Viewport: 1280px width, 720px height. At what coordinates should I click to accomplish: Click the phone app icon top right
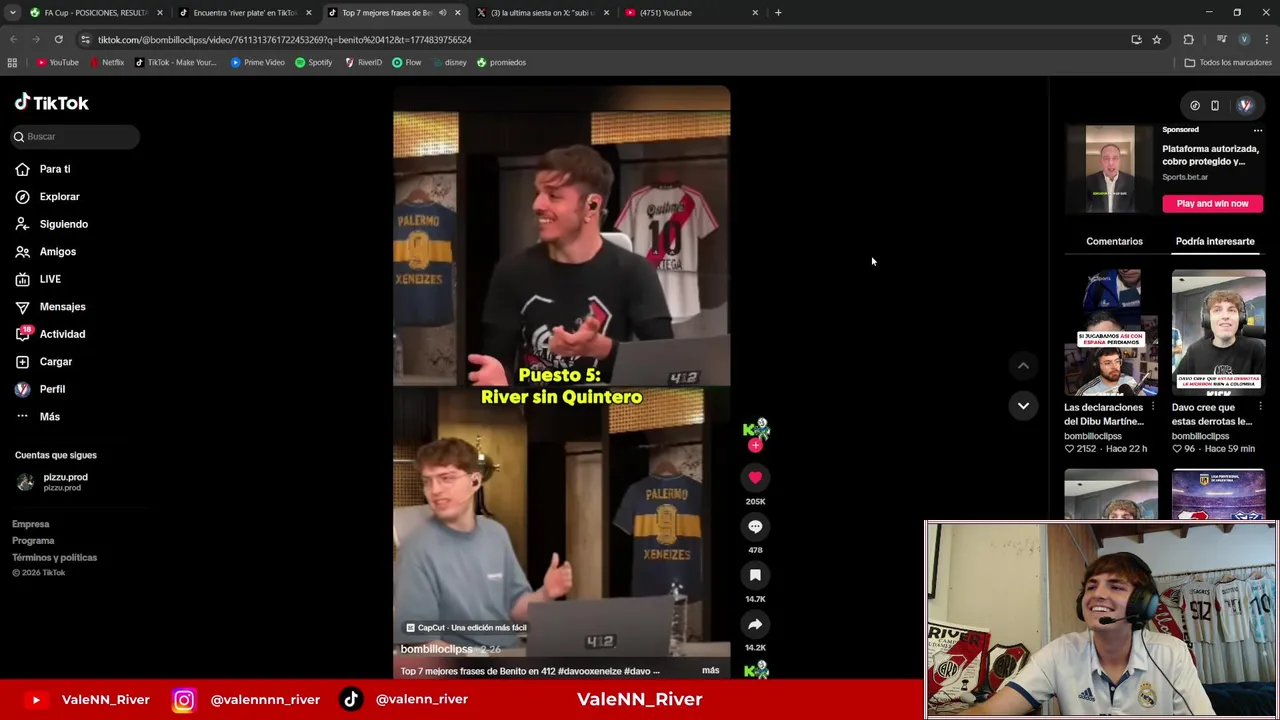1215,105
